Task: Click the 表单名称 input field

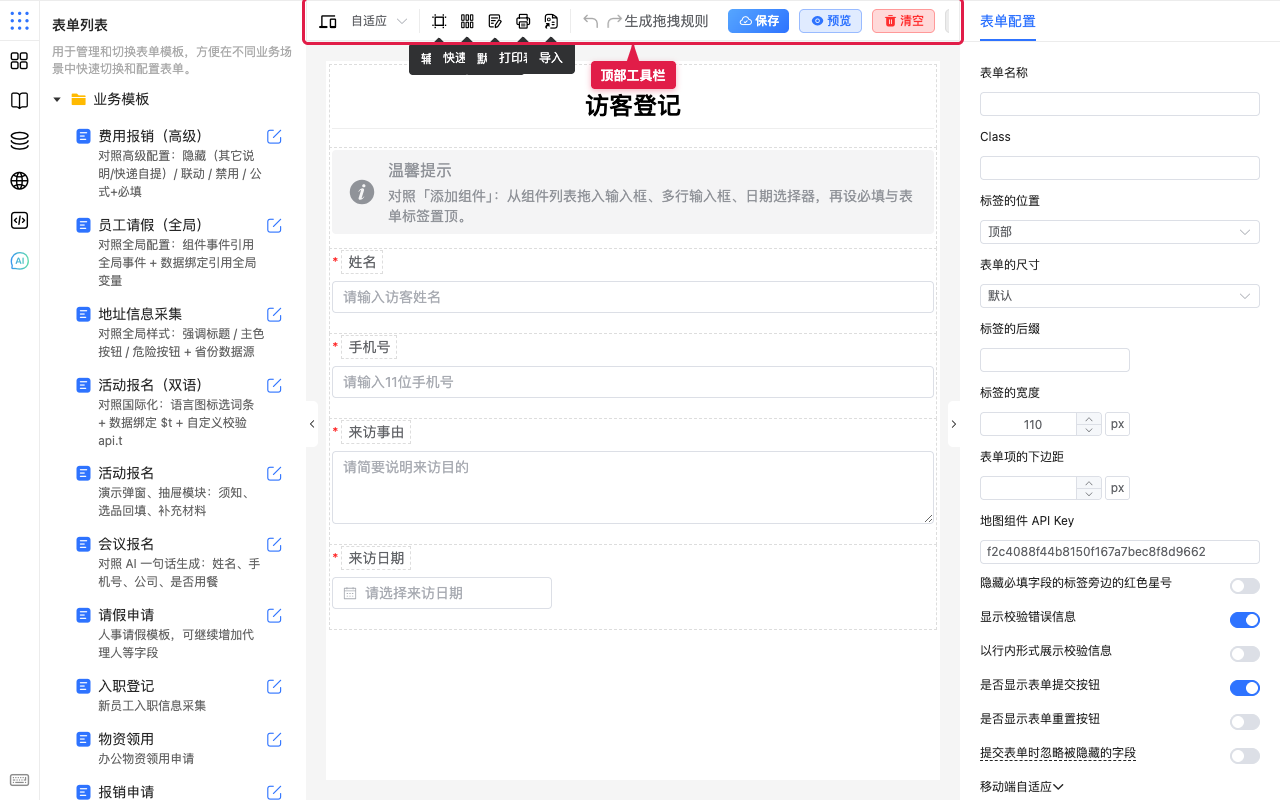Action: coord(1119,104)
